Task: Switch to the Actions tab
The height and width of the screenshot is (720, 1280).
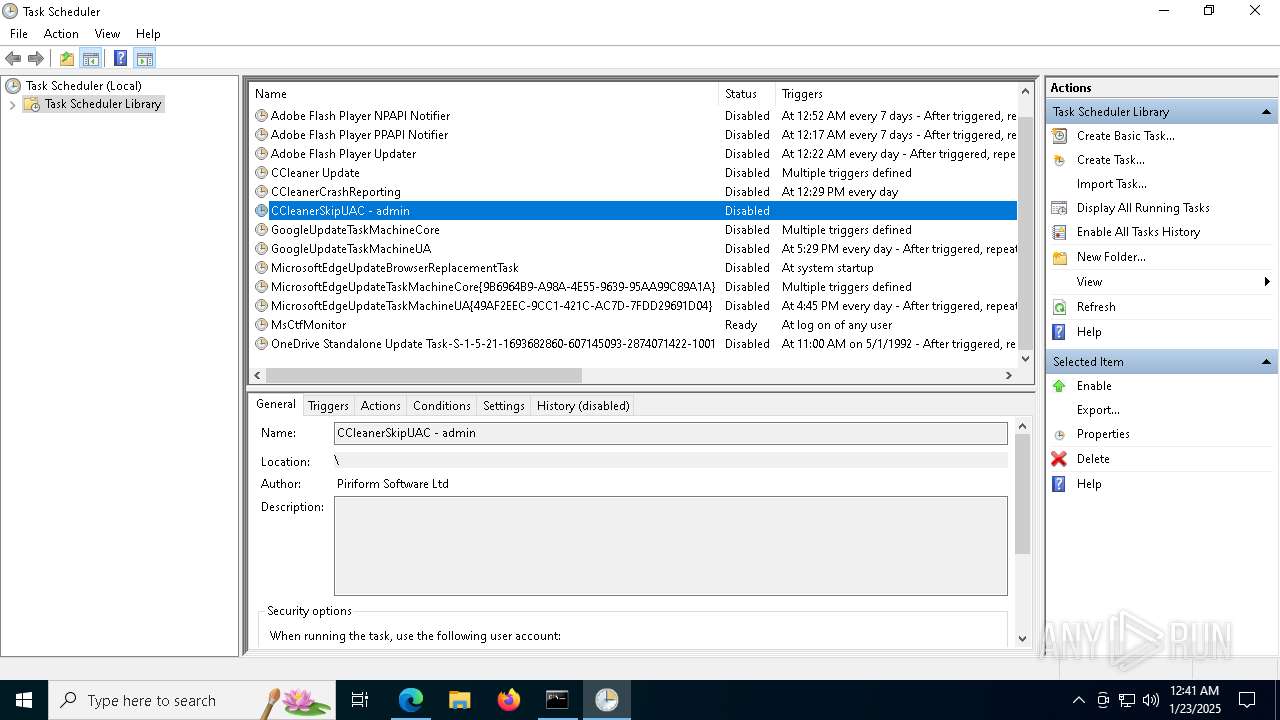Action: tap(380, 406)
